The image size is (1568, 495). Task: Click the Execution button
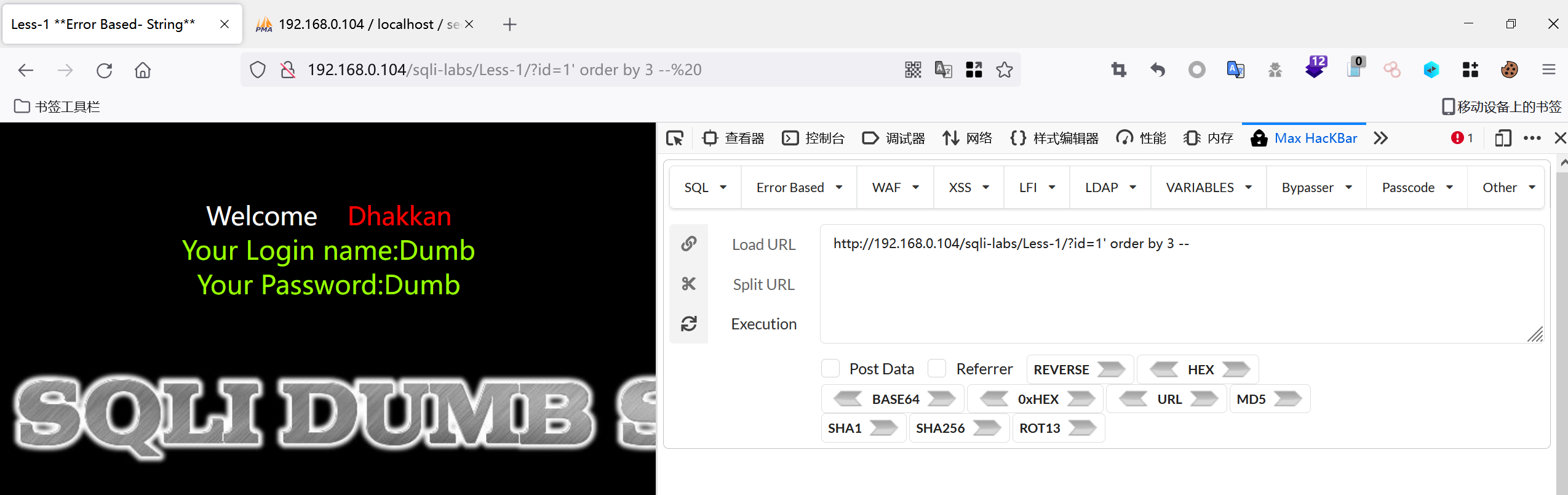pyautogui.click(x=763, y=324)
